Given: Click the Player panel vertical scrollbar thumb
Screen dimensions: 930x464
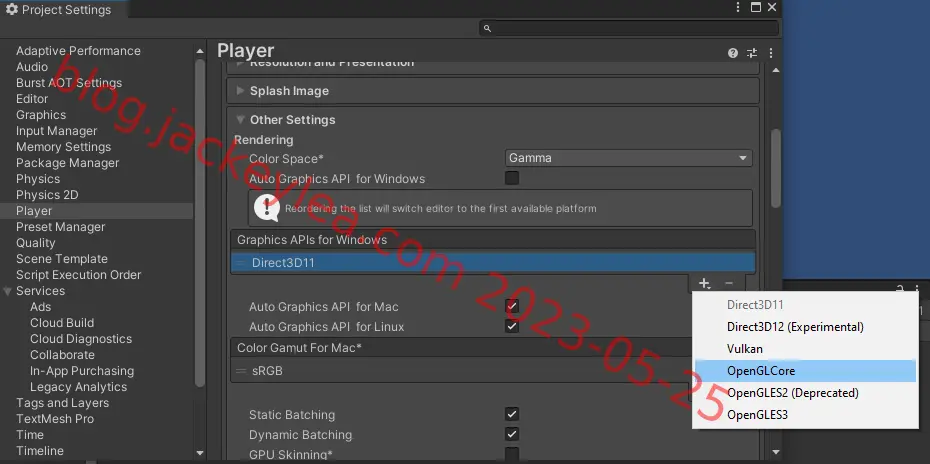Looking at the screenshot, I should click(x=776, y=168).
